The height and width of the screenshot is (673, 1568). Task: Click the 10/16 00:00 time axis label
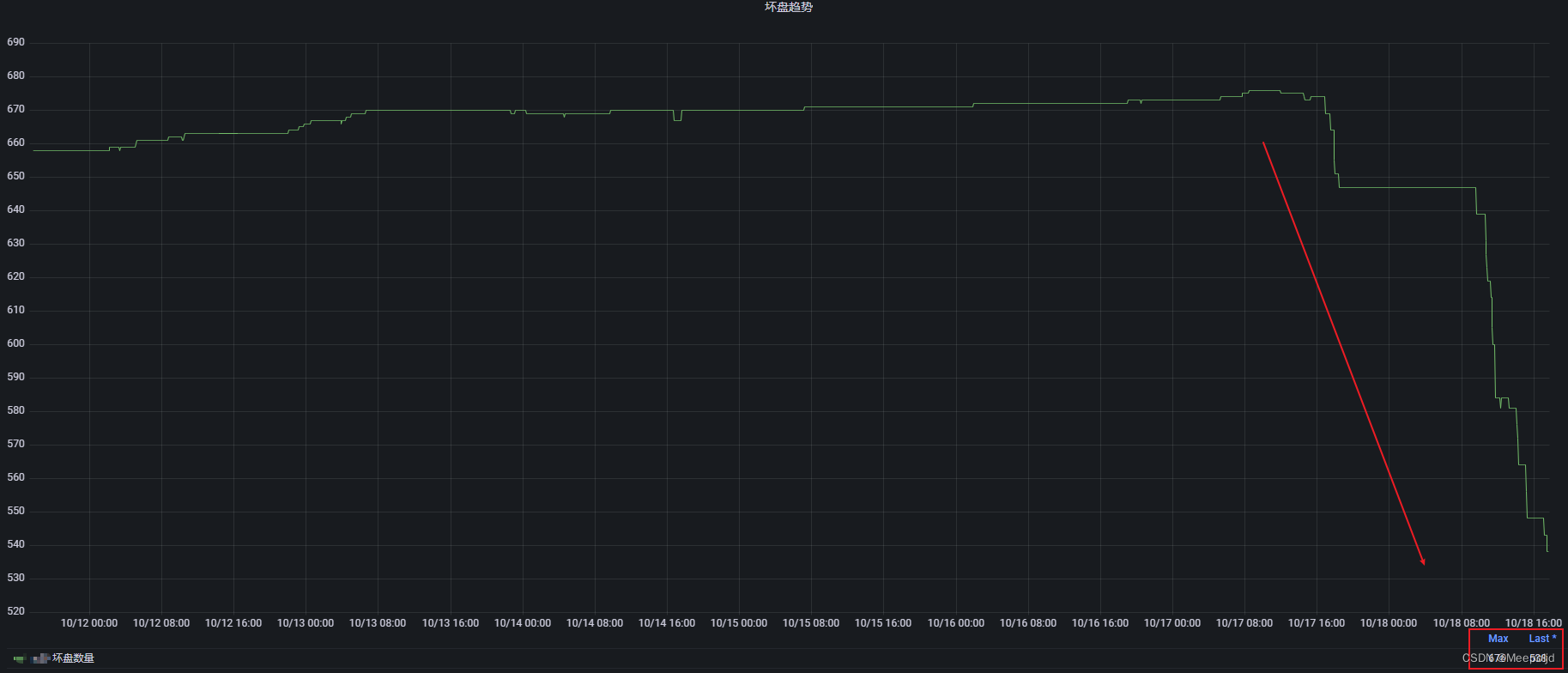coord(956,623)
